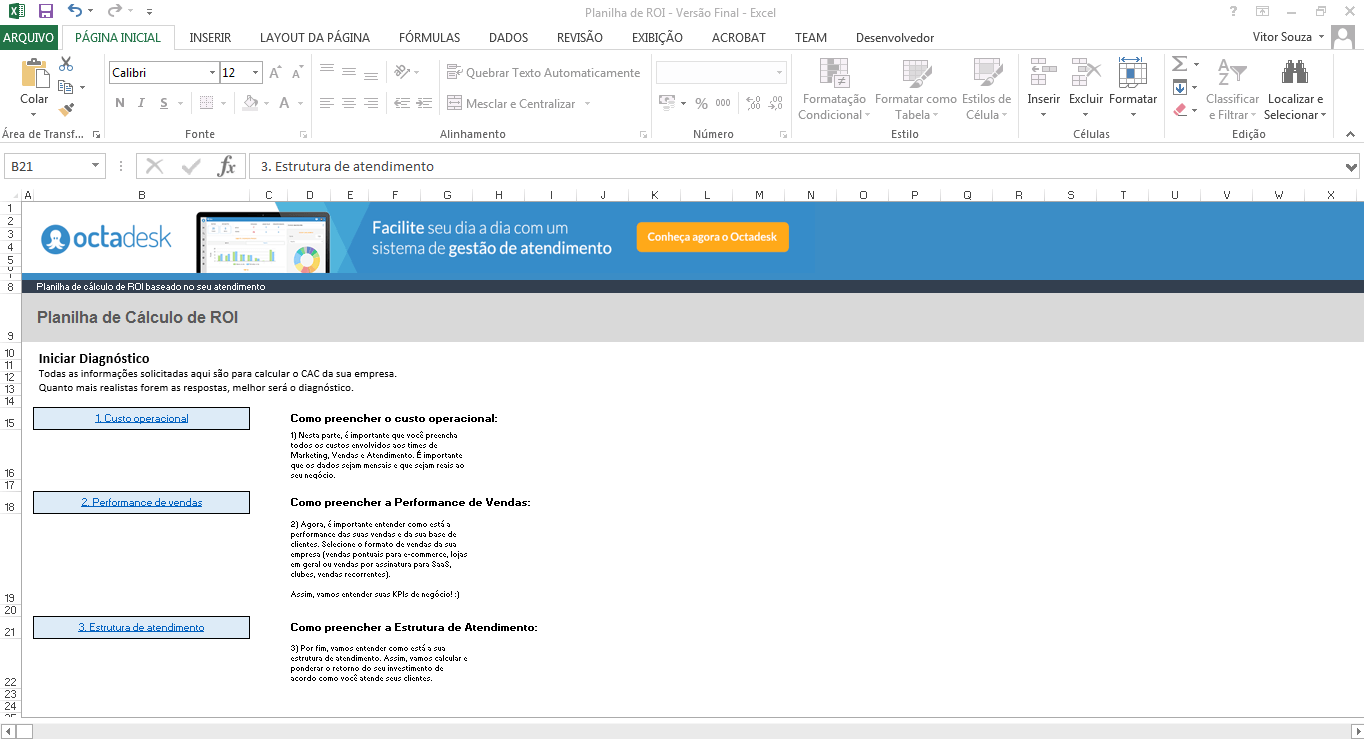This screenshot has height=744, width=1364.
Task: Click the middle align icon
Action: [x=349, y=72]
